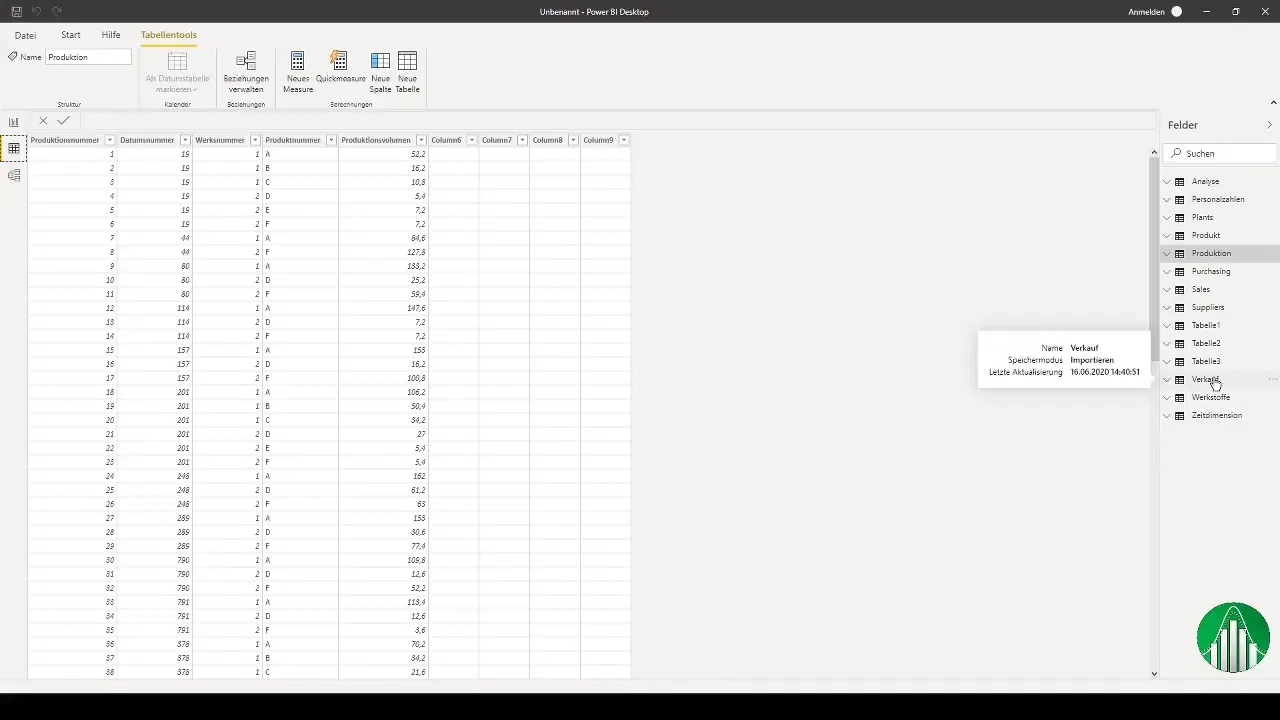Click the Save icon in title bar
This screenshot has height=720, width=1280.
tap(16, 11)
